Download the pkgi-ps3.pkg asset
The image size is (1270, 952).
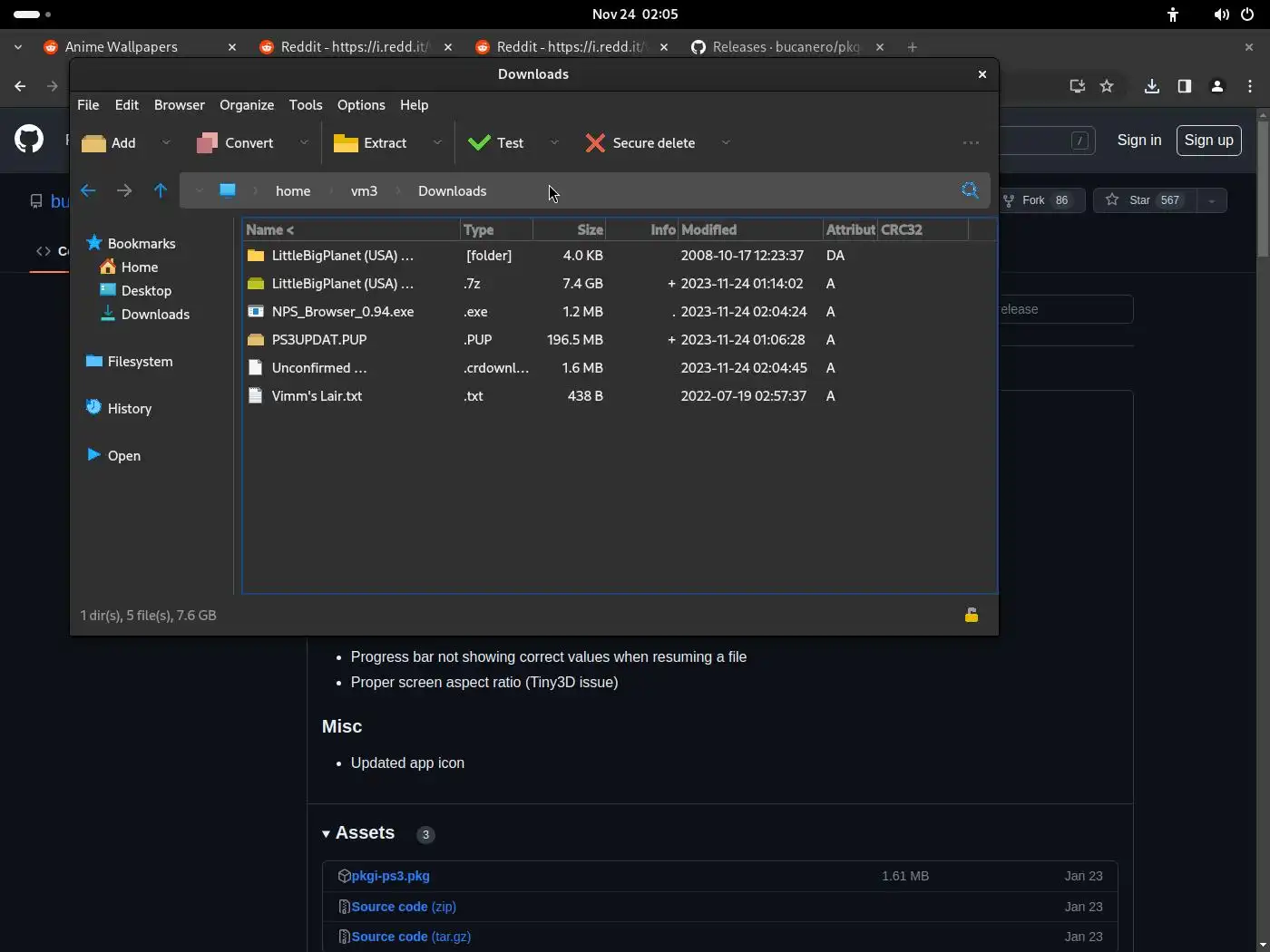pos(390,876)
